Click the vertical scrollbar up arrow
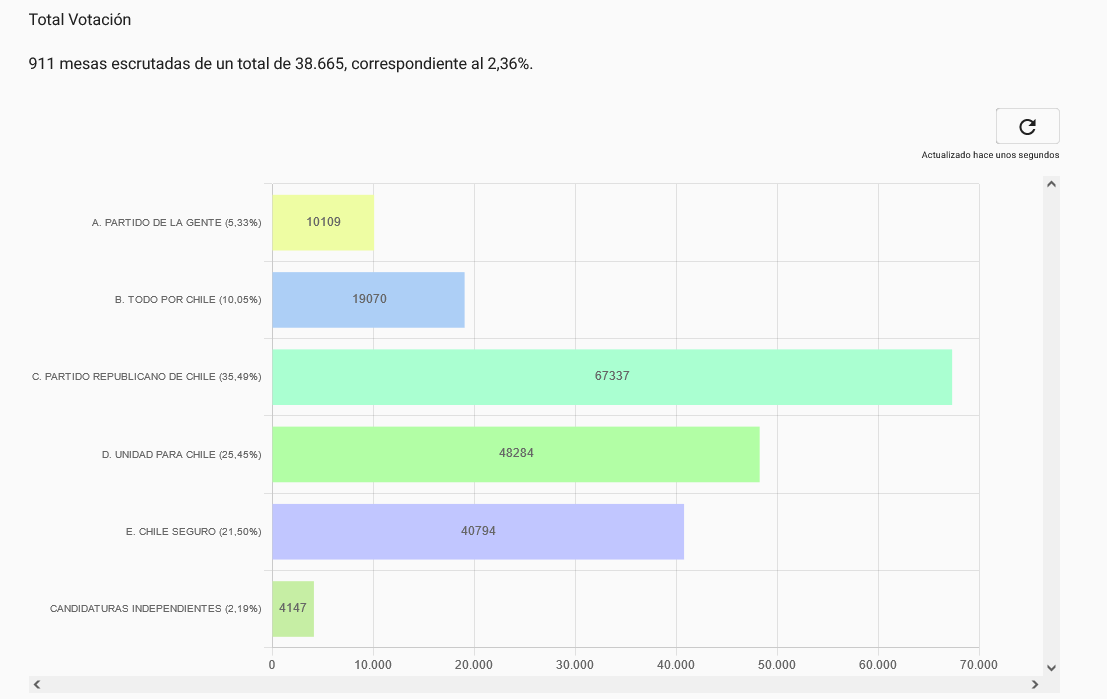Viewport: 1107px width, 699px height. click(1051, 184)
